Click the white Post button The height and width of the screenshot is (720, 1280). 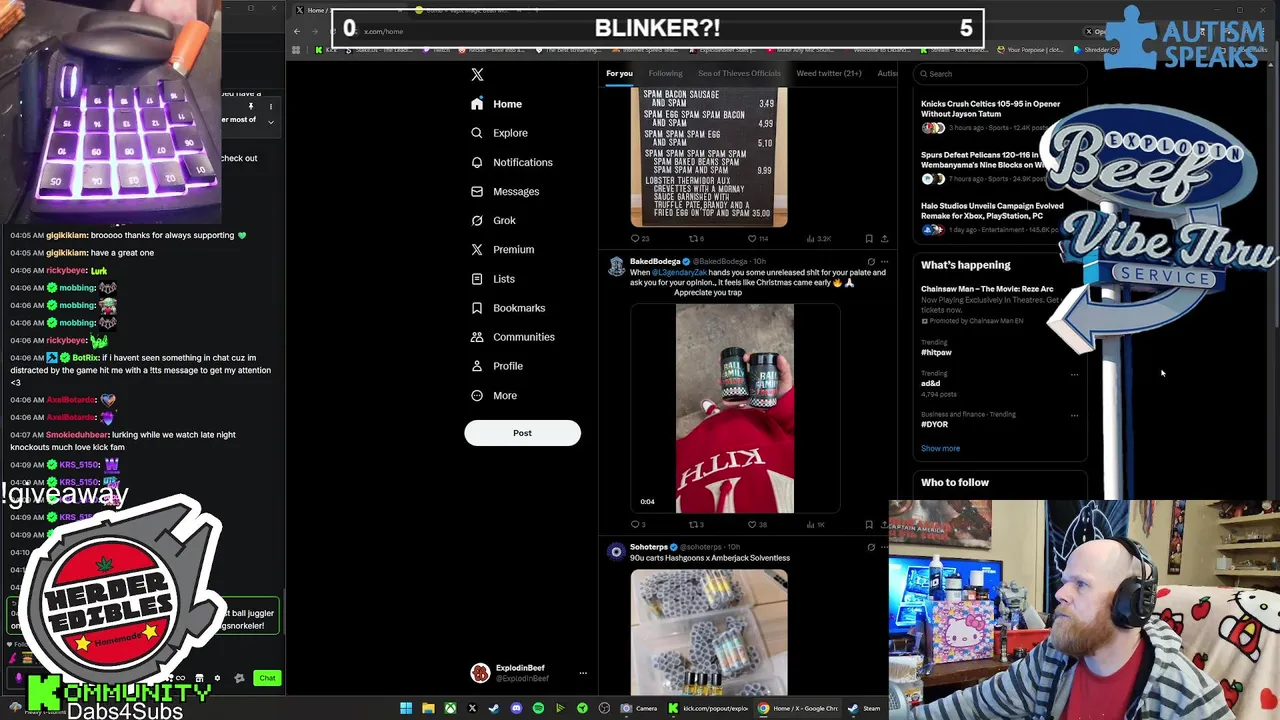click(522, 433)
